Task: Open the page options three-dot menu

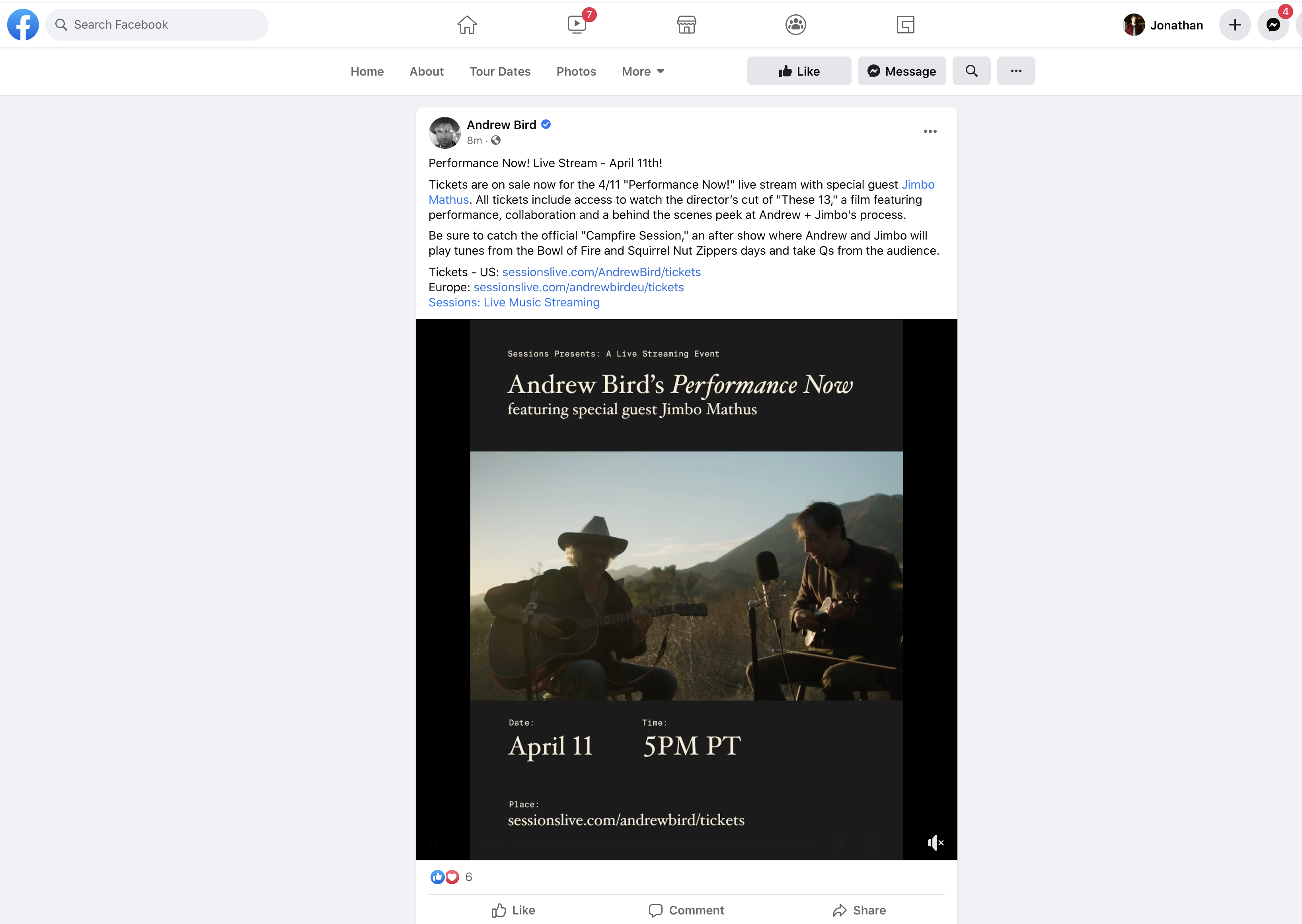Action: pos(1015,71)
